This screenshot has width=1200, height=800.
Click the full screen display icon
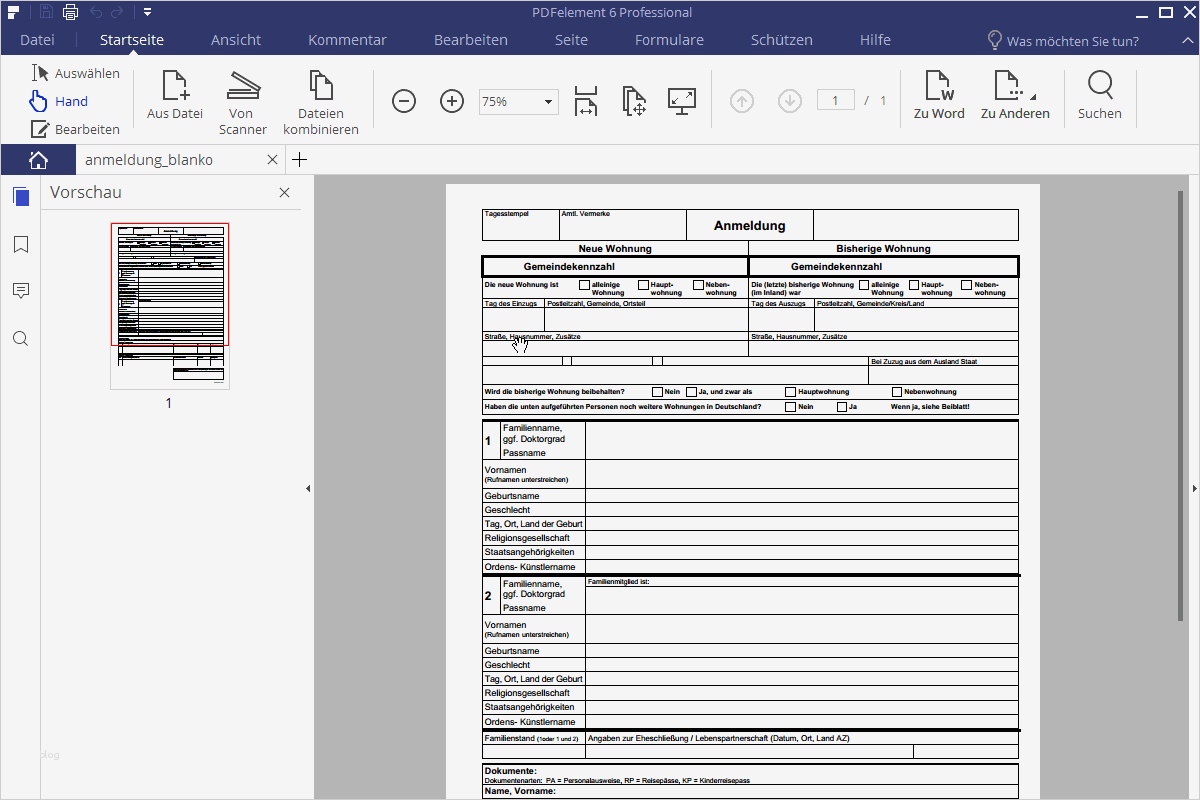click(x=682, y=101)
